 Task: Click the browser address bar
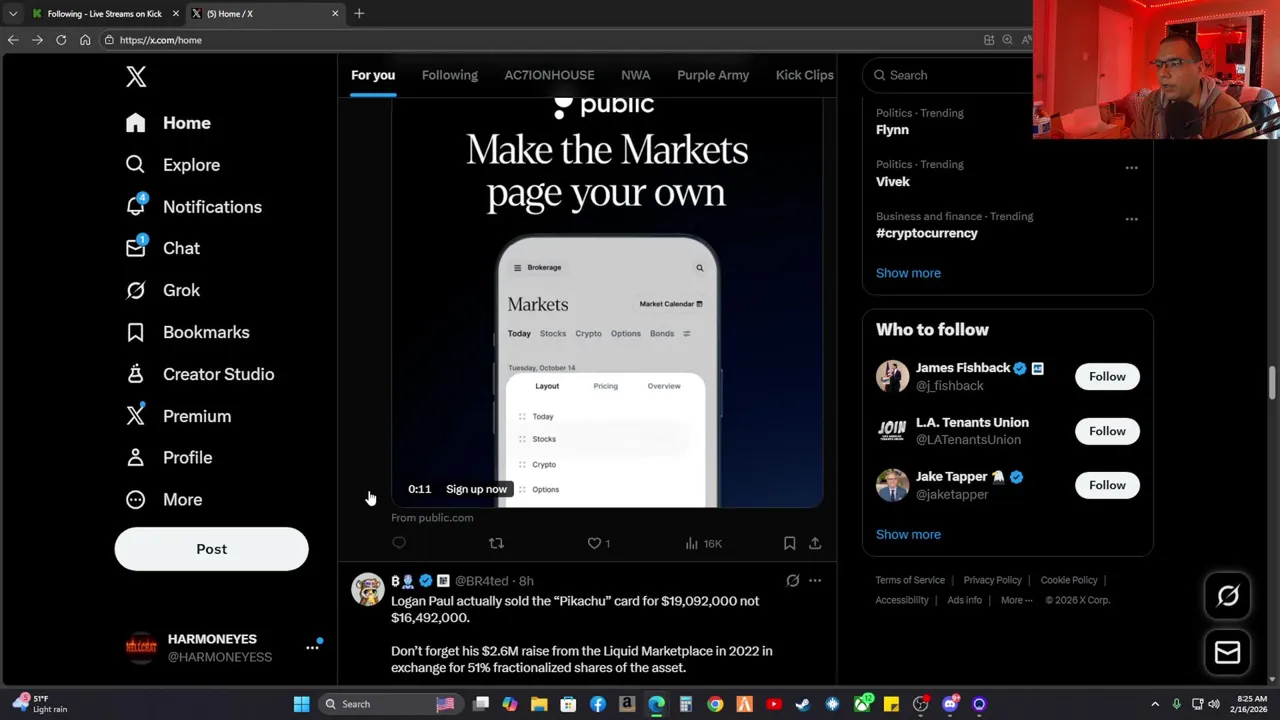click(540, 40)
